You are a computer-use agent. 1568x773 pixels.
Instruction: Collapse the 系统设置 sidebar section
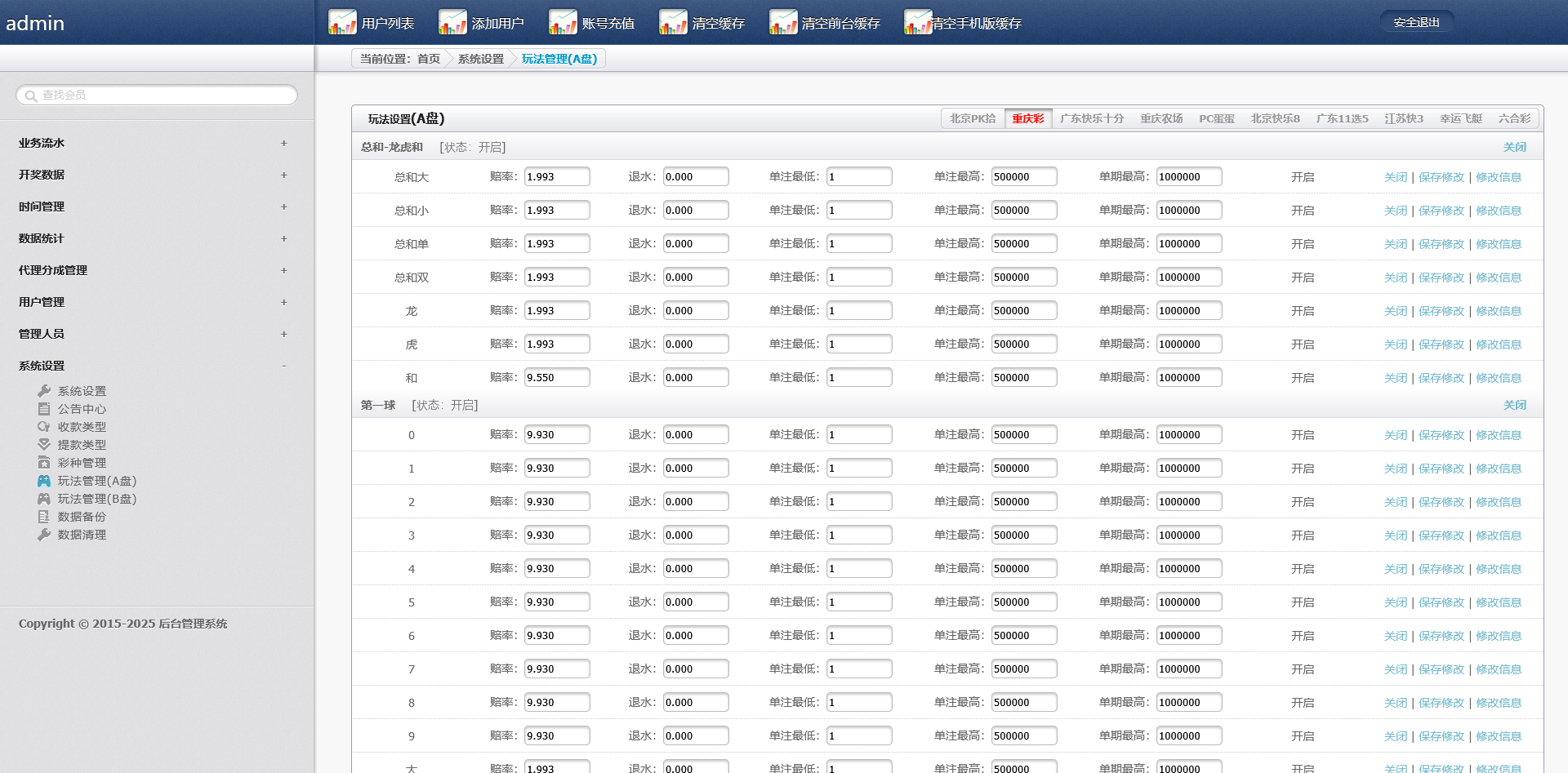coord(283,366)
